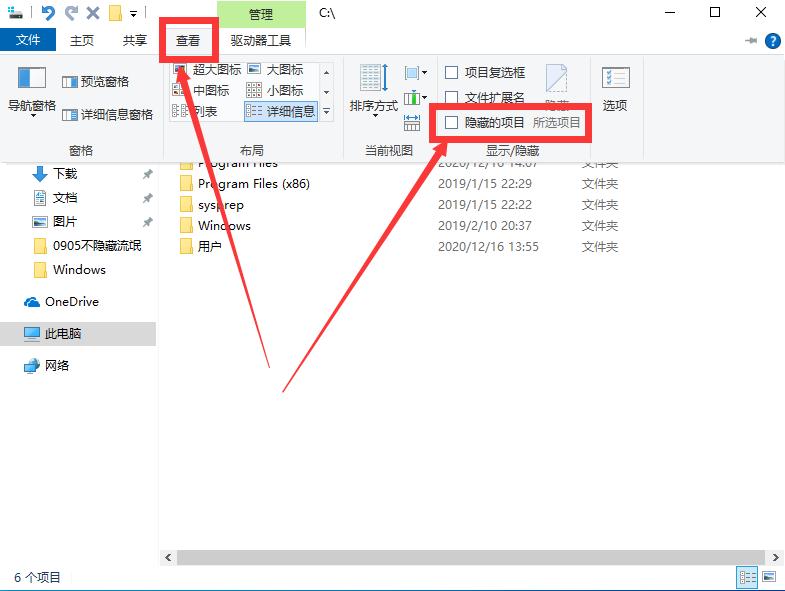Toggle the 预览窗格 pane
Image resolution: width=785 pixels, height=591 pixels.
click(96, 81)
